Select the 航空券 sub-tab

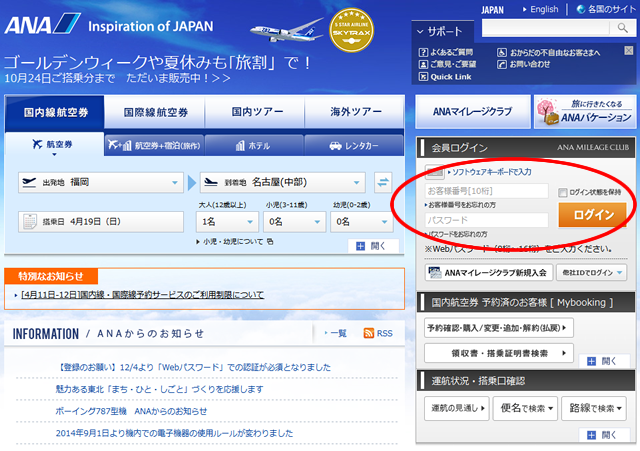pos(54,144)
